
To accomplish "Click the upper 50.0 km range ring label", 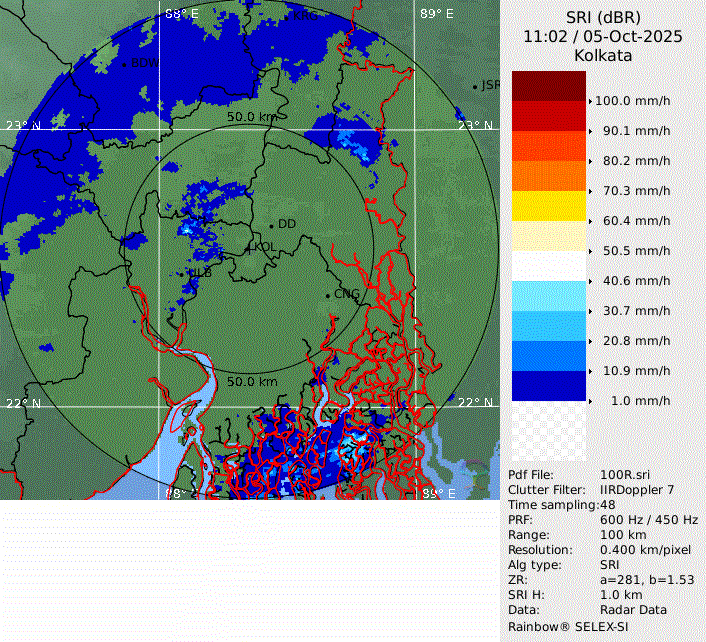I will tap(251, 117).
